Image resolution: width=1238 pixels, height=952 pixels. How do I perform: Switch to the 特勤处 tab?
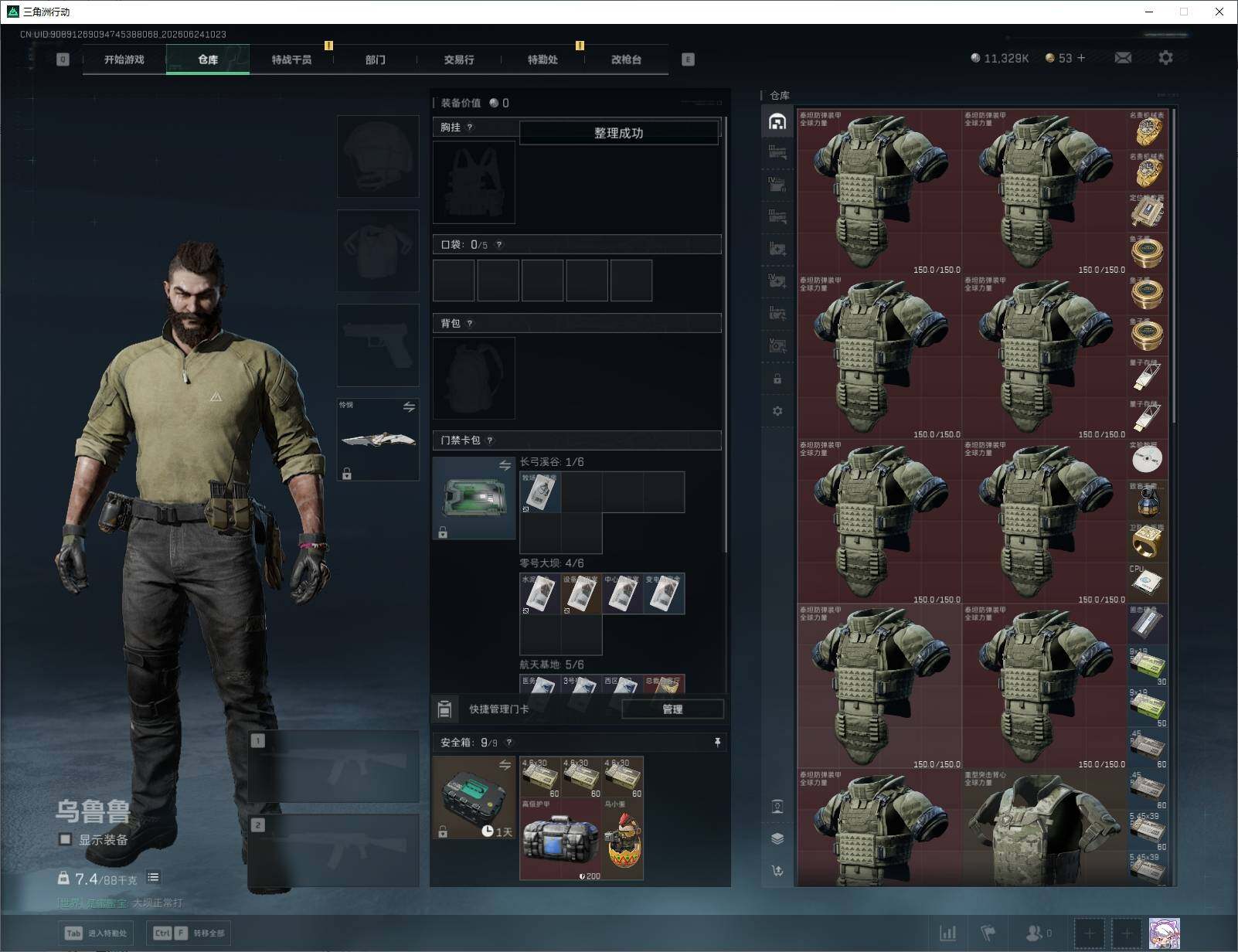542,59
